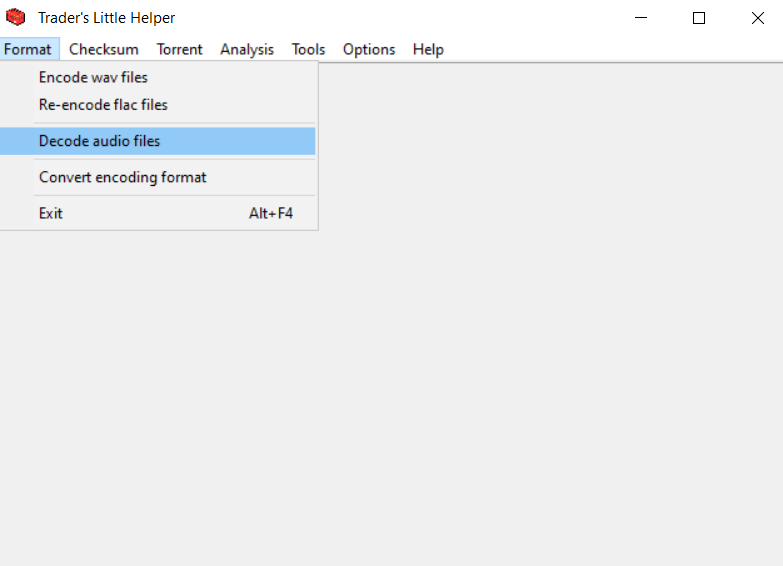This screenshot has width=783, height=566.
Task: Choose Exit from the Format menu
Action: (51, 213)
